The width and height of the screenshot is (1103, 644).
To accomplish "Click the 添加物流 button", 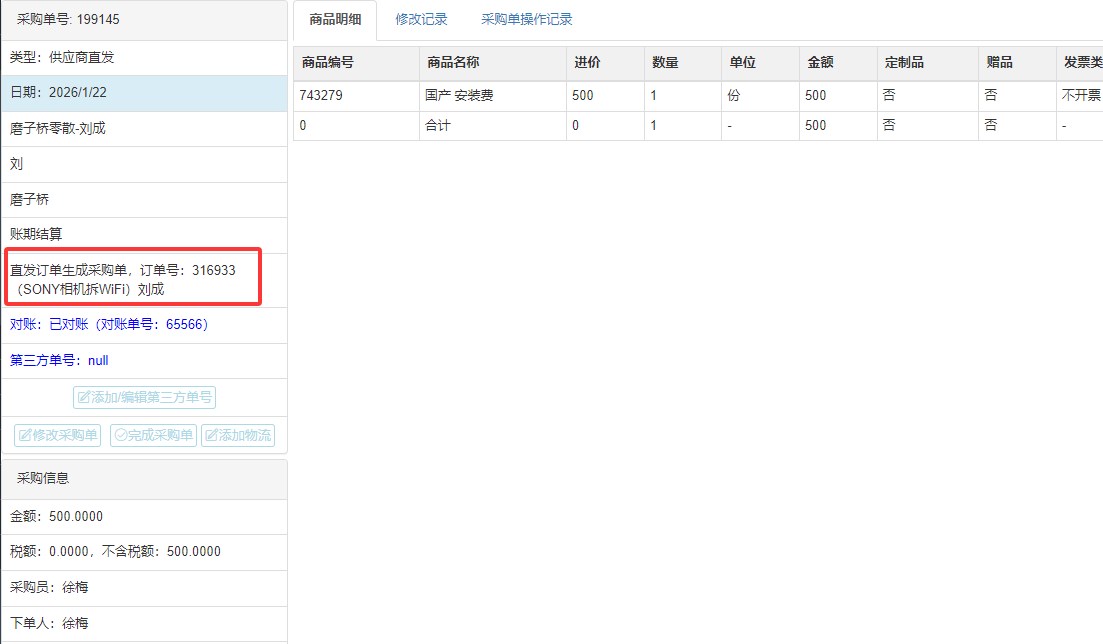I will (237, 436).
